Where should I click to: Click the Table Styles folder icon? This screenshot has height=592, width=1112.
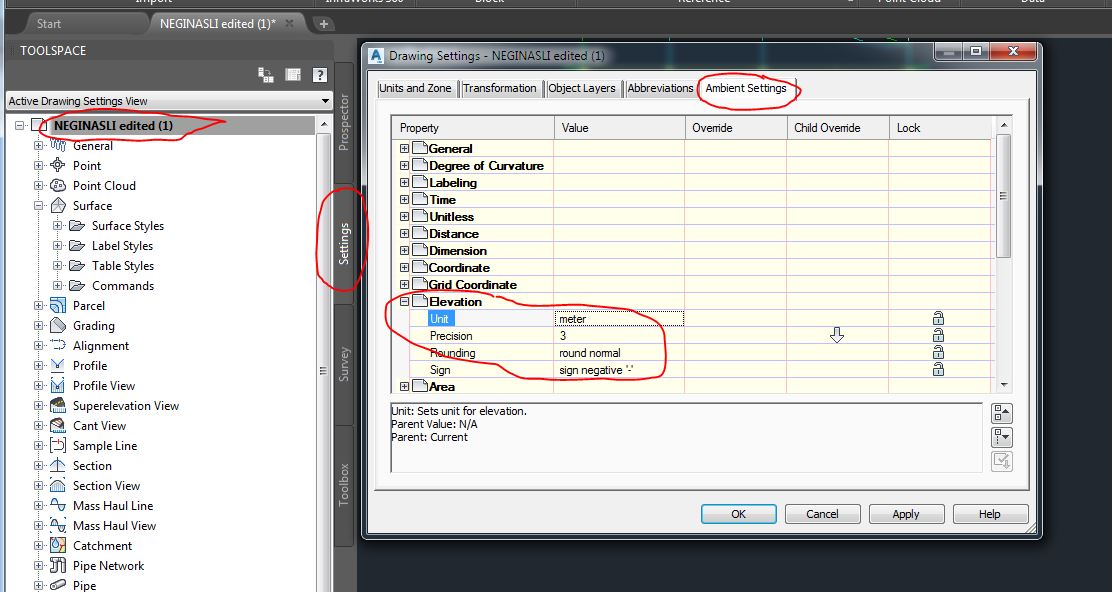click(77, 265)
